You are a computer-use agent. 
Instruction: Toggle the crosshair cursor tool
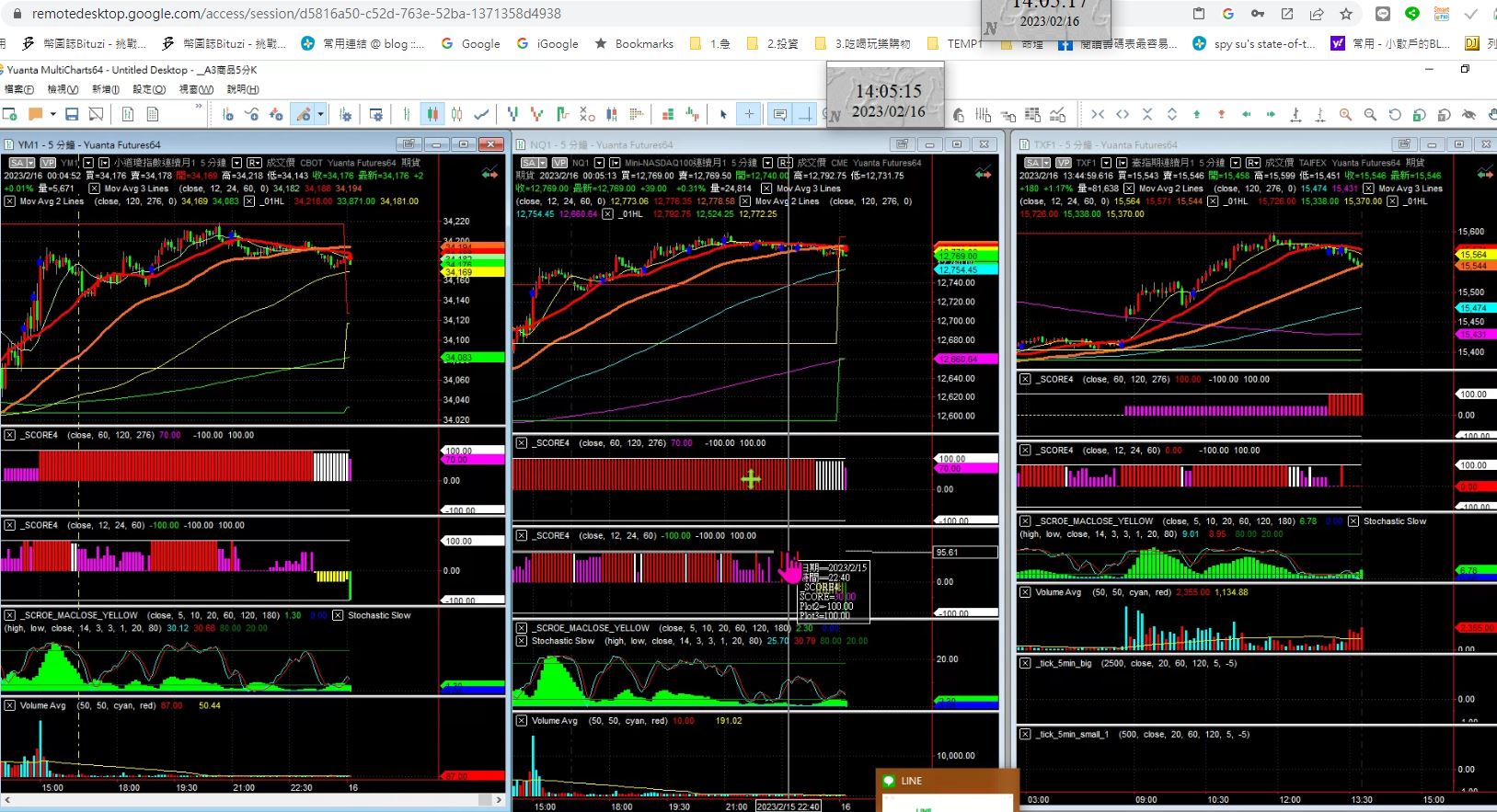point(749,114)
